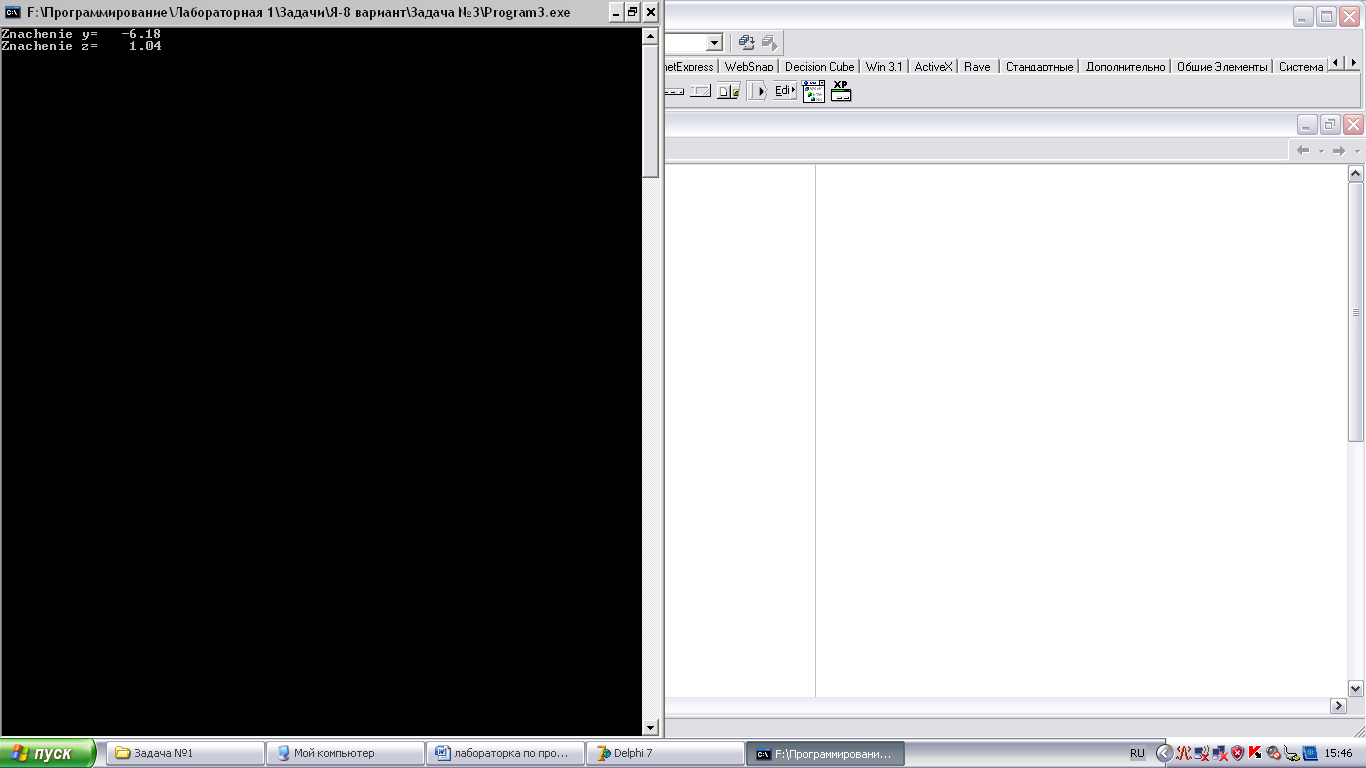Switch to the Win 3.1 palette tab
Viewport: 1366px width, 768px height.
click(884, 66)
